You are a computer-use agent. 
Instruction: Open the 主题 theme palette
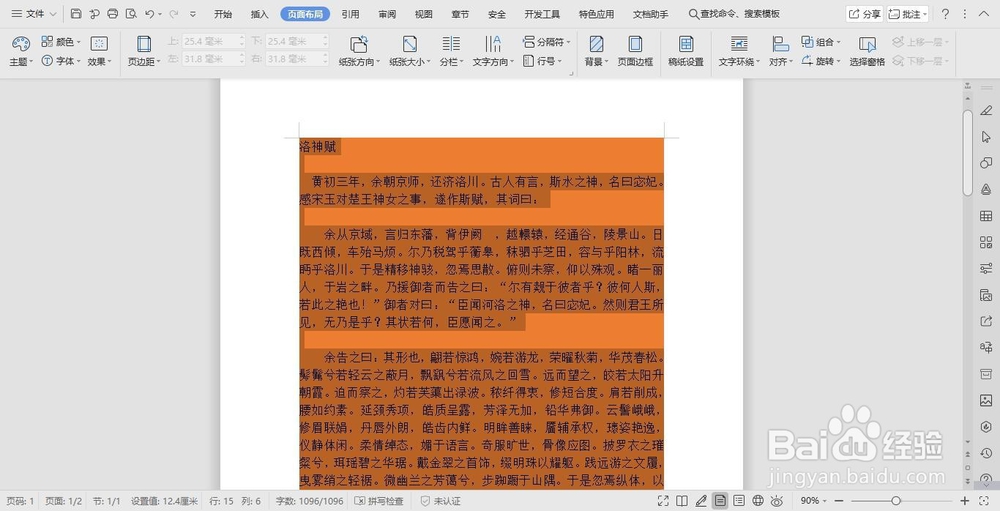20,51
